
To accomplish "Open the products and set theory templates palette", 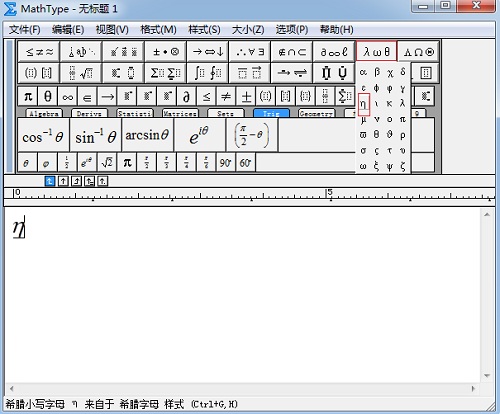I will [x=334, y=73].
